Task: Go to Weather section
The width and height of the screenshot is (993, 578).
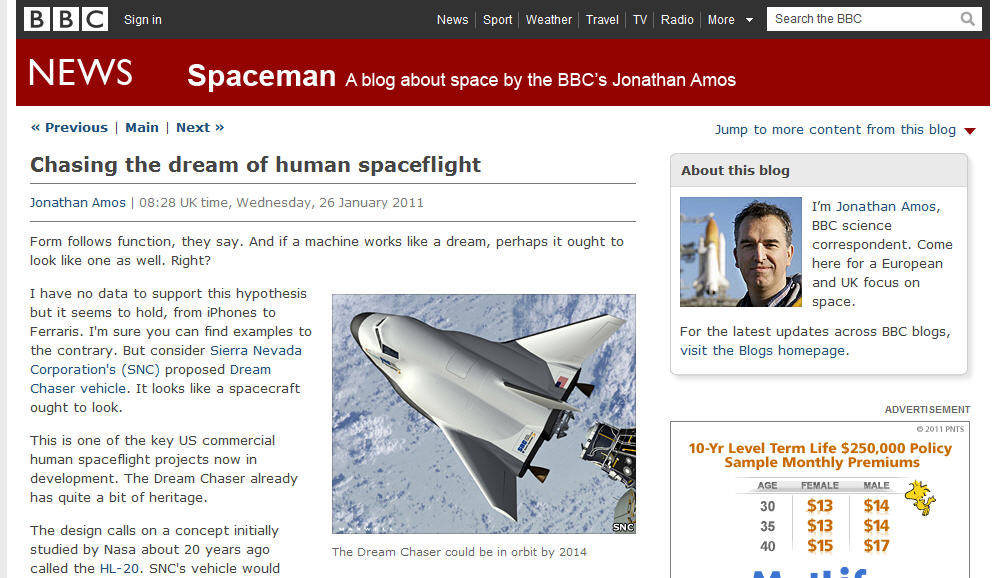Action: click(548, 20)
